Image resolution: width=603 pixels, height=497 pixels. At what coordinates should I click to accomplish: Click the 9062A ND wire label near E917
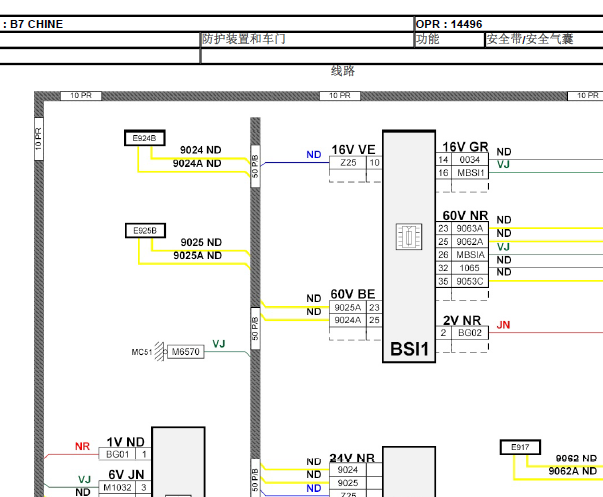[x=573, y=471]
